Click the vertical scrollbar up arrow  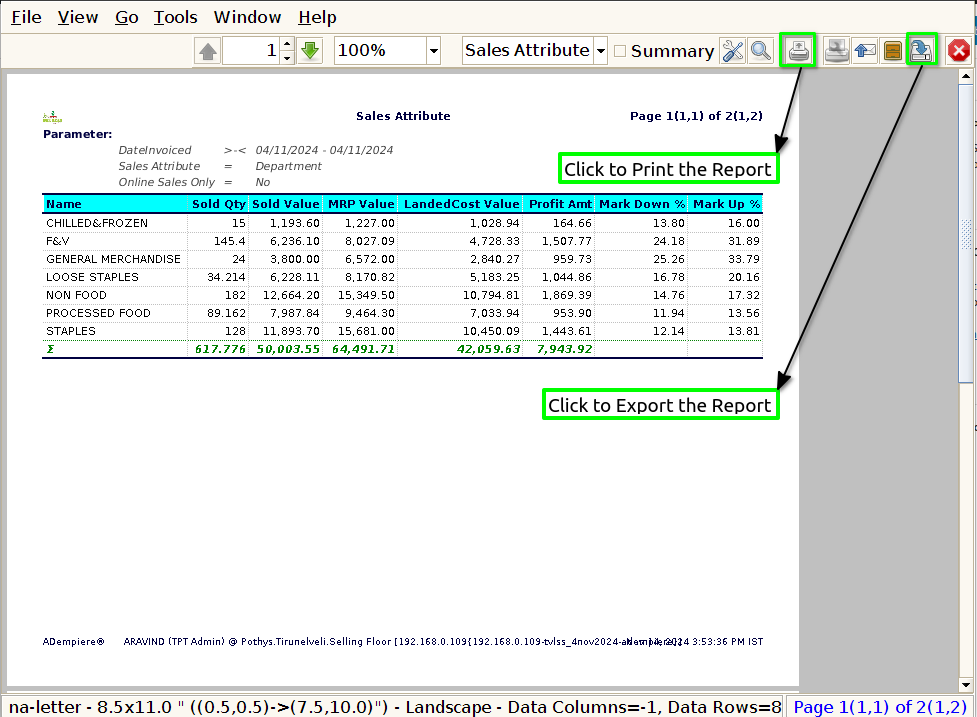click(966, 77)
